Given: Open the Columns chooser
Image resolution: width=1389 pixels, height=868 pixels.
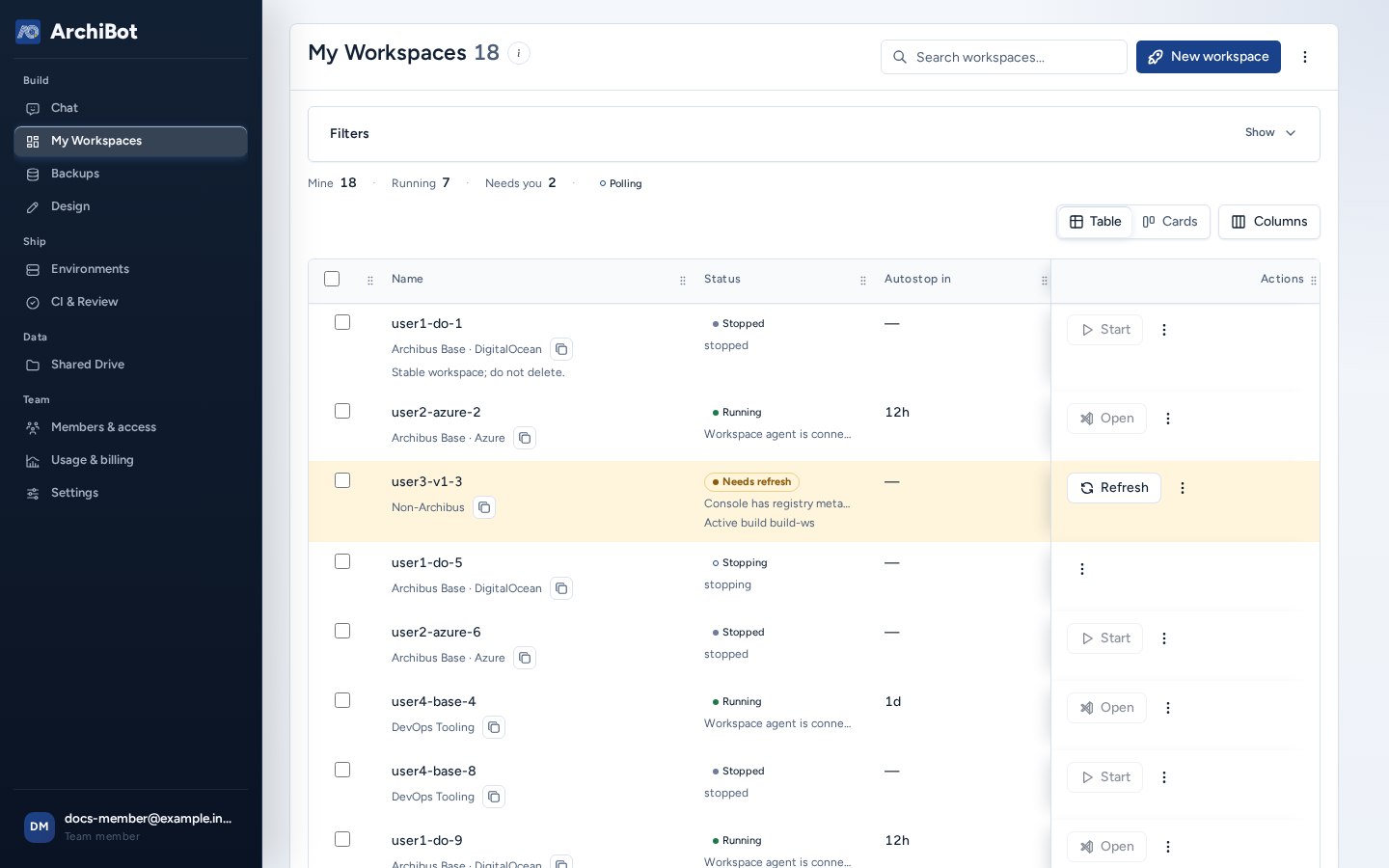Looking at the screenshot, I should click(x=1269, y=222).
